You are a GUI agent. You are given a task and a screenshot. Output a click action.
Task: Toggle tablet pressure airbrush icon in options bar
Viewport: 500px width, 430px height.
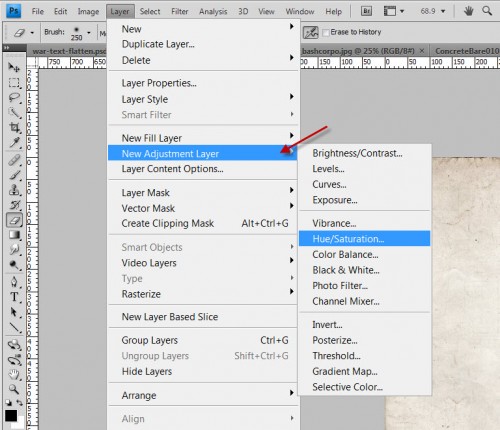(311, 32)
